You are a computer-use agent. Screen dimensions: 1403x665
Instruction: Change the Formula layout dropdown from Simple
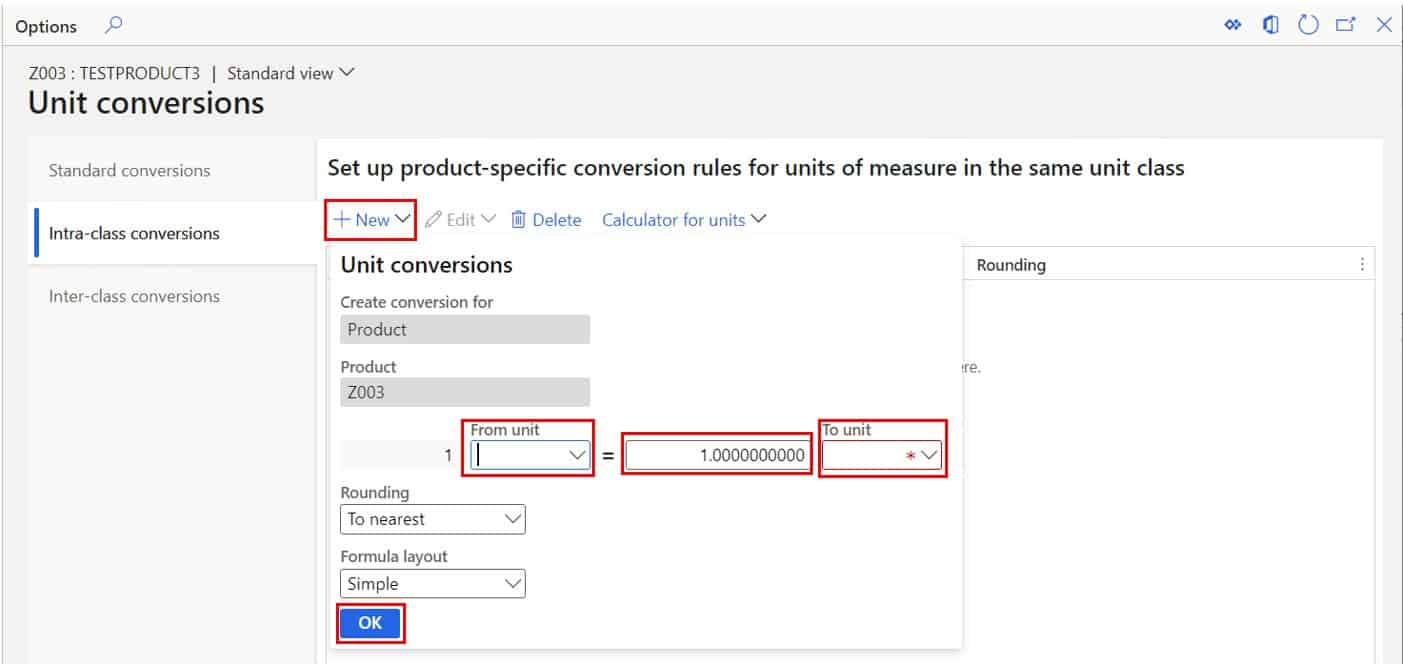(x=512, y=583)
